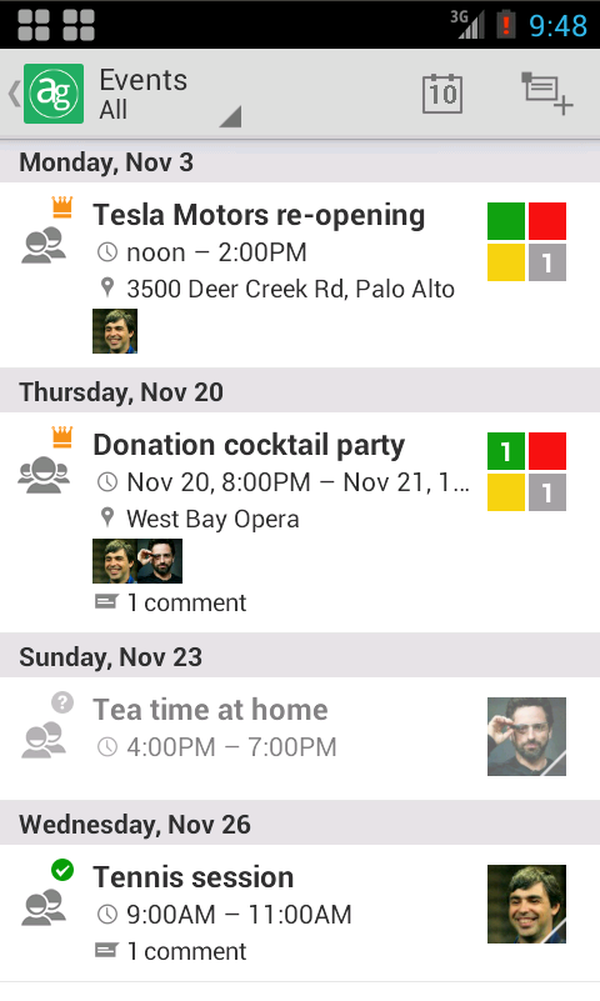600x1001 pixels.
Task: Open the Tesla Motors re-opening event
Action: pyautogui.click(x=259, y=215)
